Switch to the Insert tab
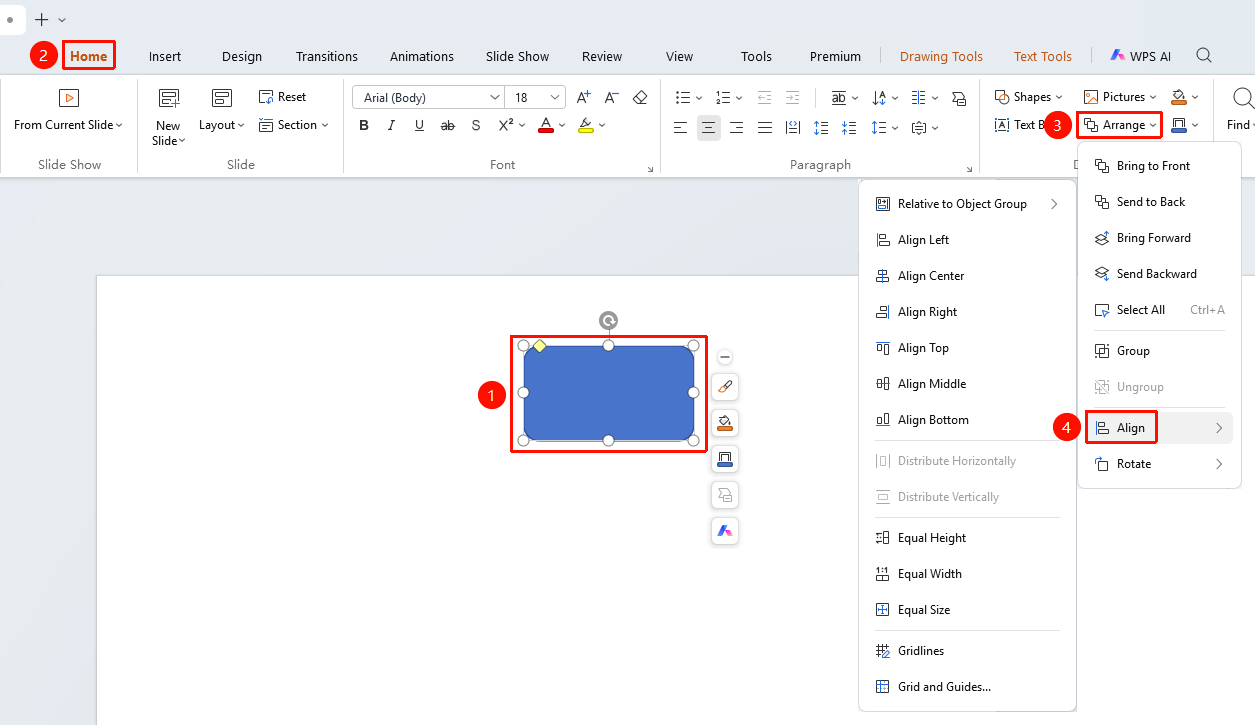 click(165, 56)
